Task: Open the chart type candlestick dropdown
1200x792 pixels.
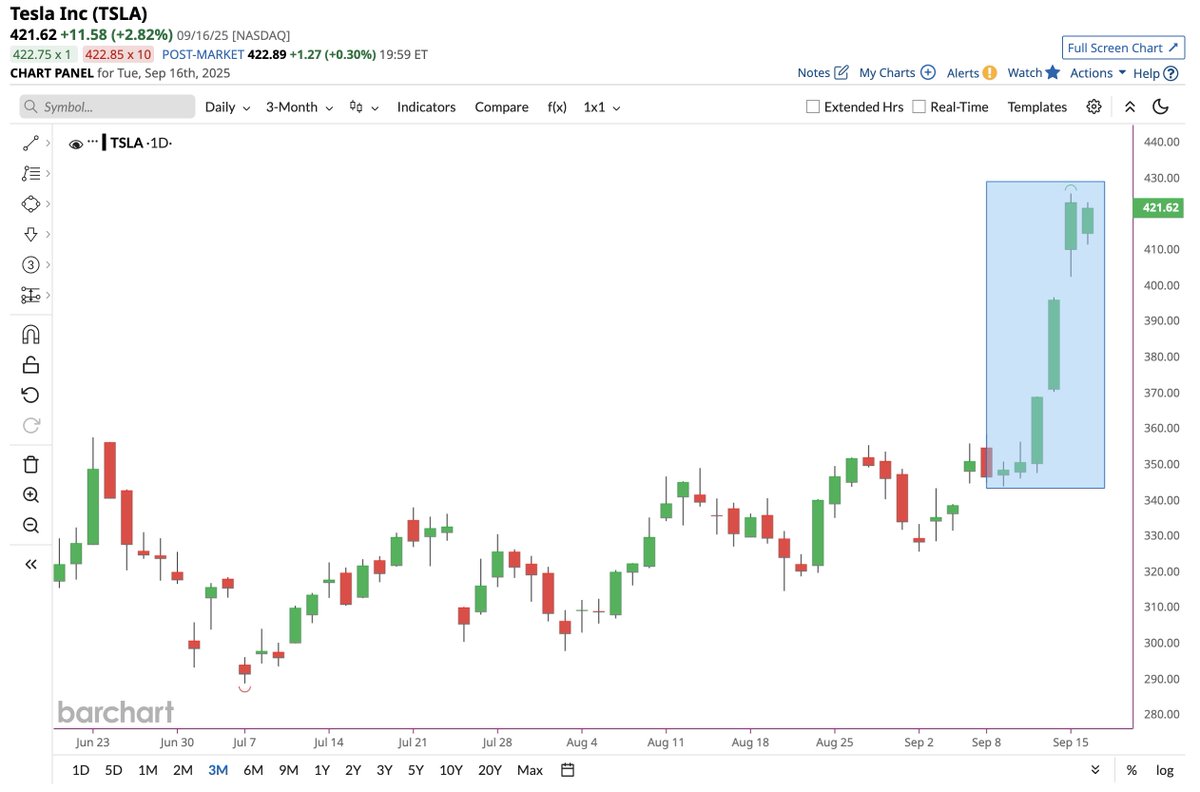Action: pos(364,107)
